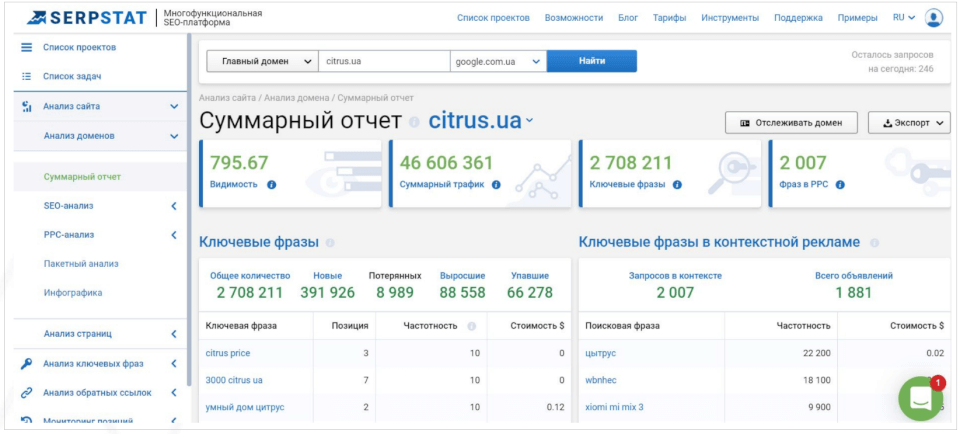Screen dimensions: 960x434
Task: Click the key icon for Анализ ключевых фраз
Action: coord(26,364)
